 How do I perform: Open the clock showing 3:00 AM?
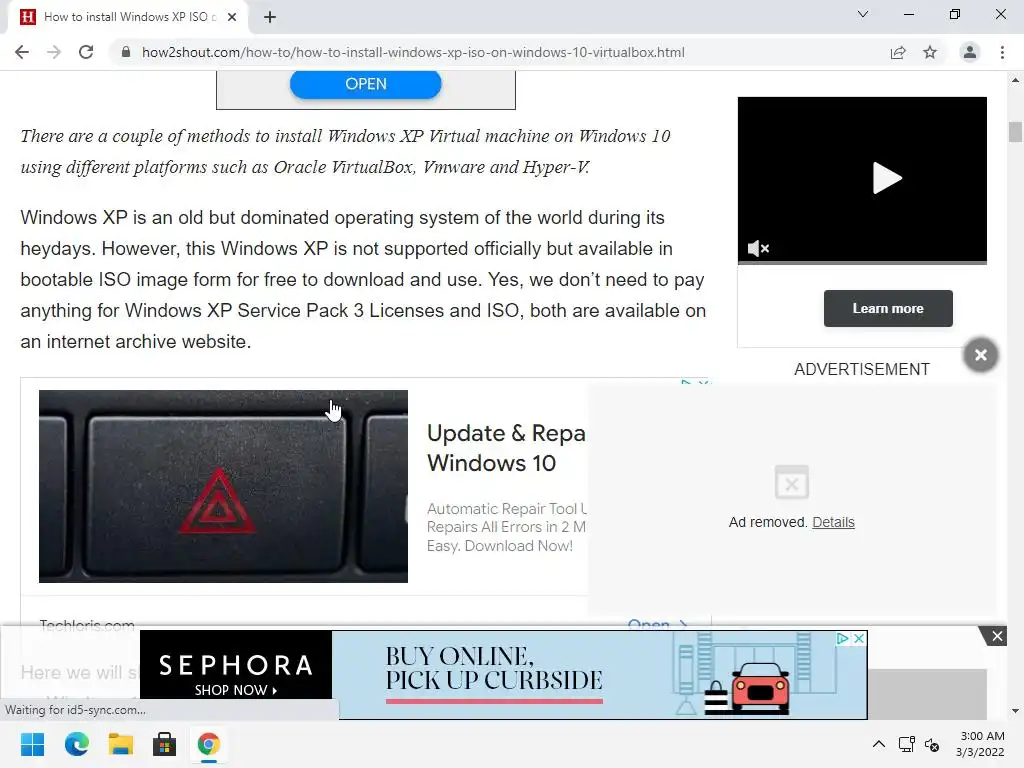tap(980, 744)
